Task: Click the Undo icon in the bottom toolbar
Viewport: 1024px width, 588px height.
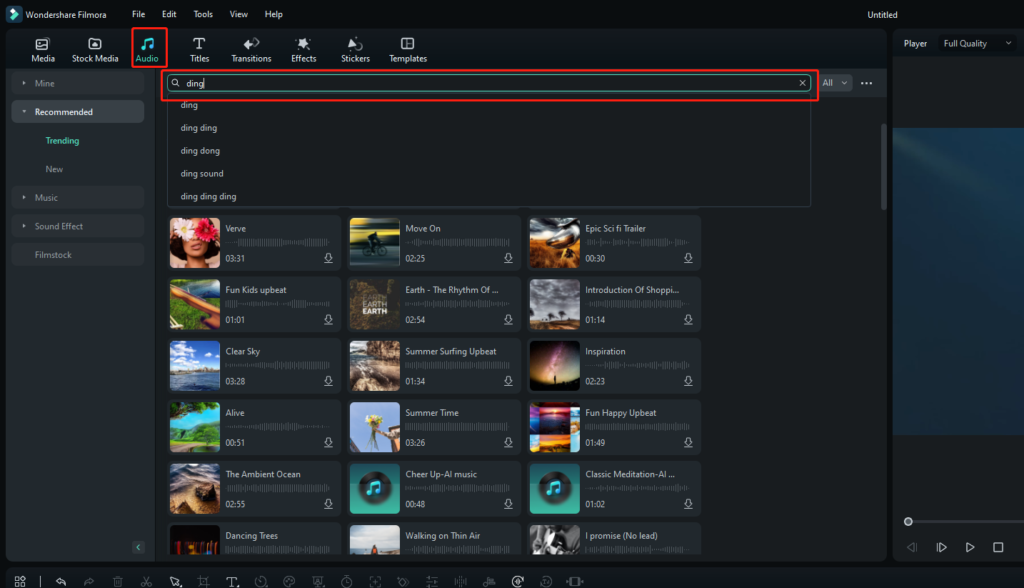Action: (61, 580)
